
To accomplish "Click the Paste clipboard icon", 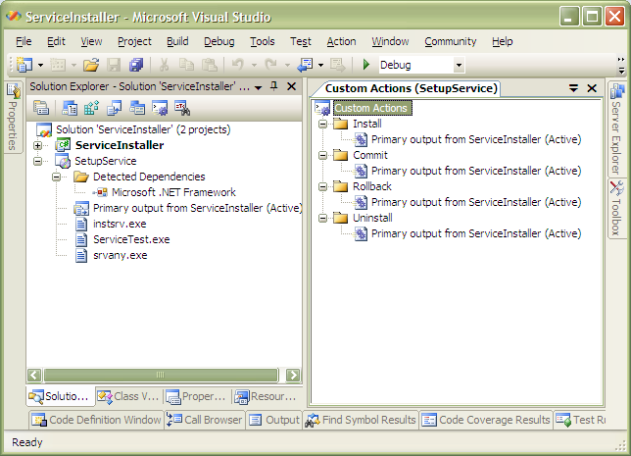I will point(210,65).
